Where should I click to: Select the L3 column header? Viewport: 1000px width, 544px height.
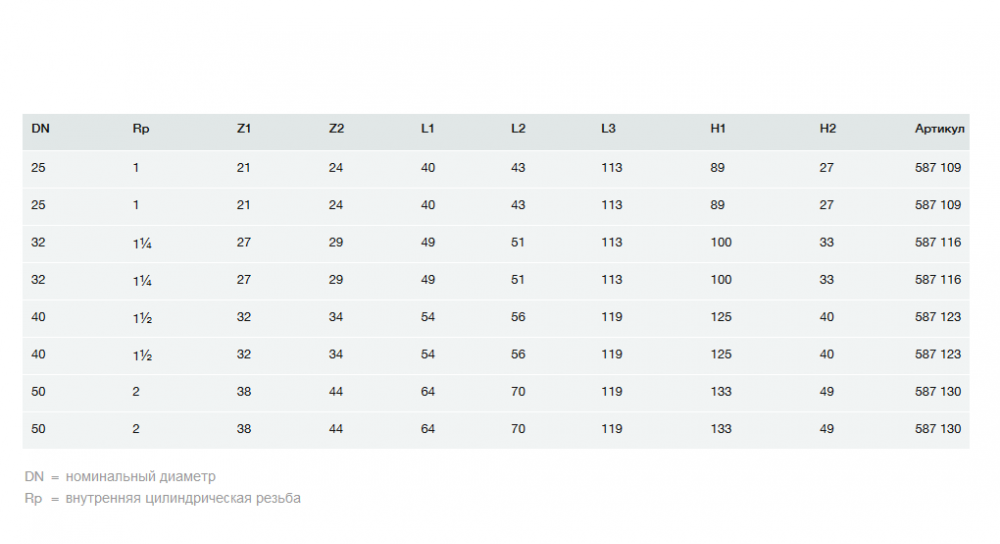click(x=608, y=129)
